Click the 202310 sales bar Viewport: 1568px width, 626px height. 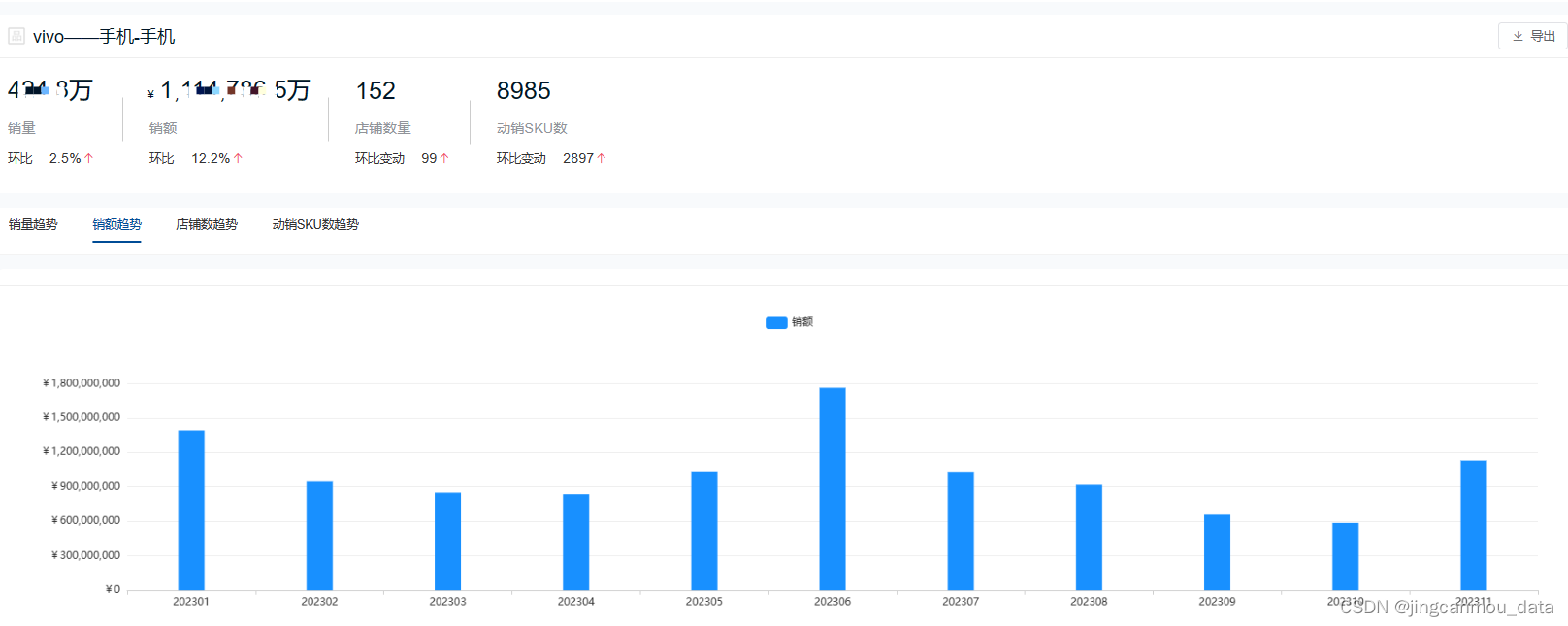click(1345, 556)
